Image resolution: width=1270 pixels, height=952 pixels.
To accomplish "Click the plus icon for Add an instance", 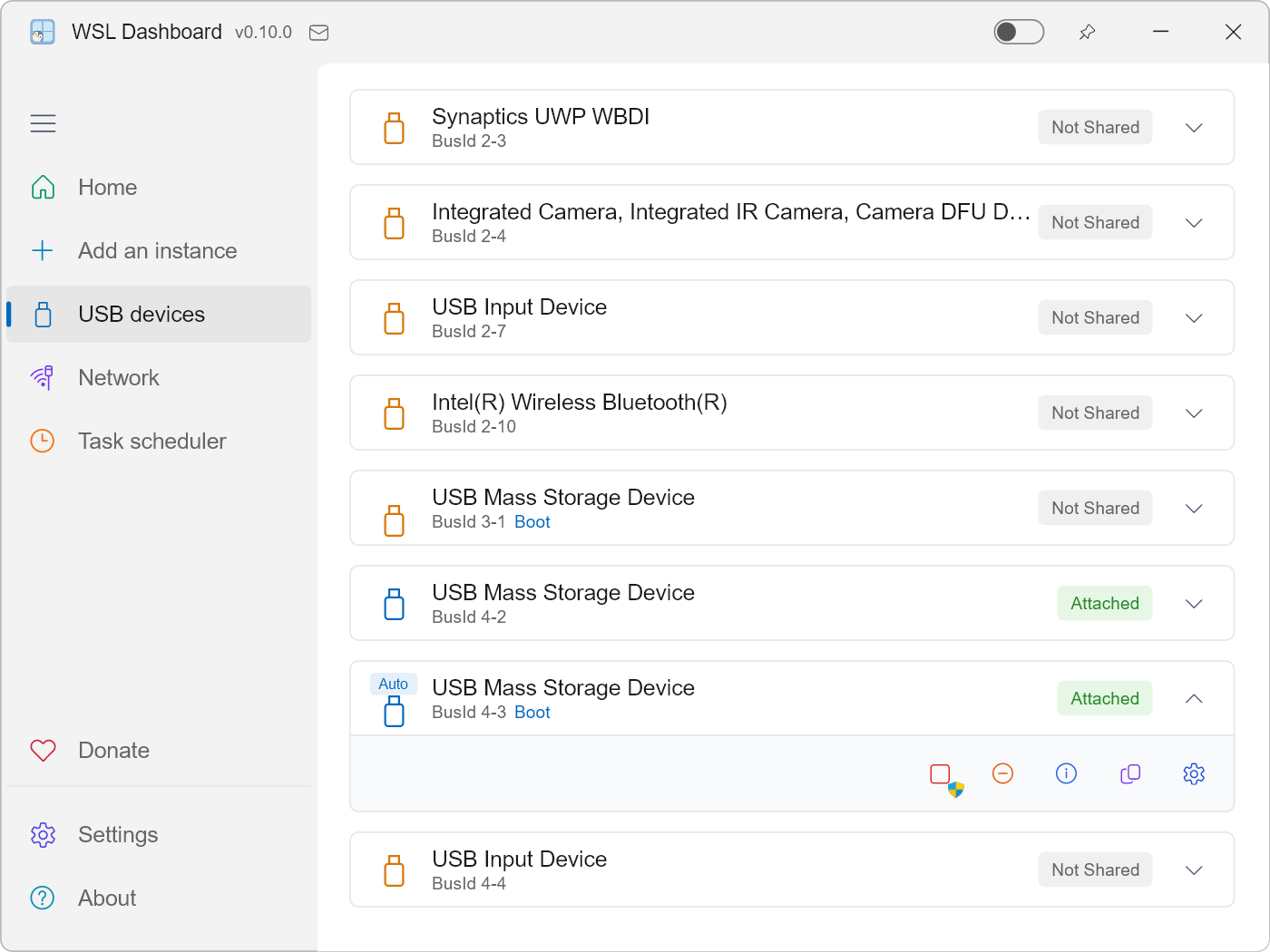I will click(43, 251).
